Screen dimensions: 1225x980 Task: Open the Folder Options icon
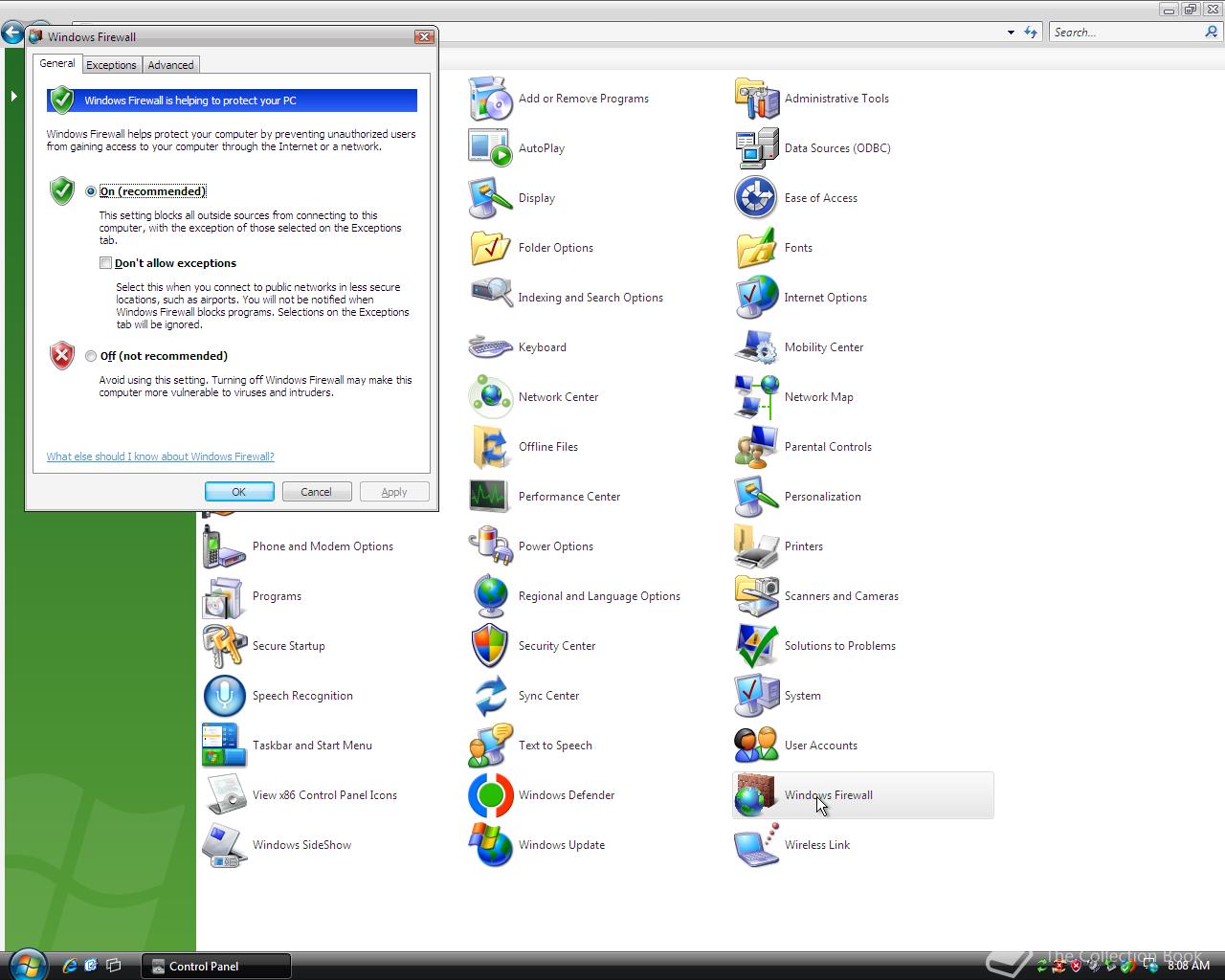490,248
